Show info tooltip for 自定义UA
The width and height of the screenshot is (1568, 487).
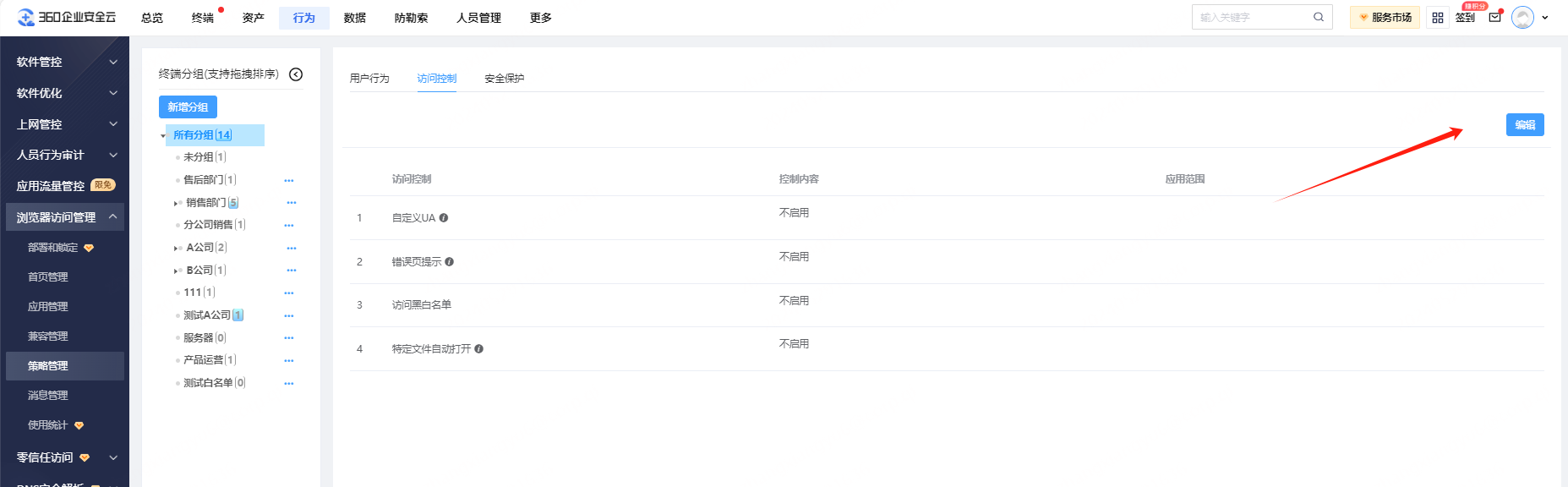click(444, 218)
